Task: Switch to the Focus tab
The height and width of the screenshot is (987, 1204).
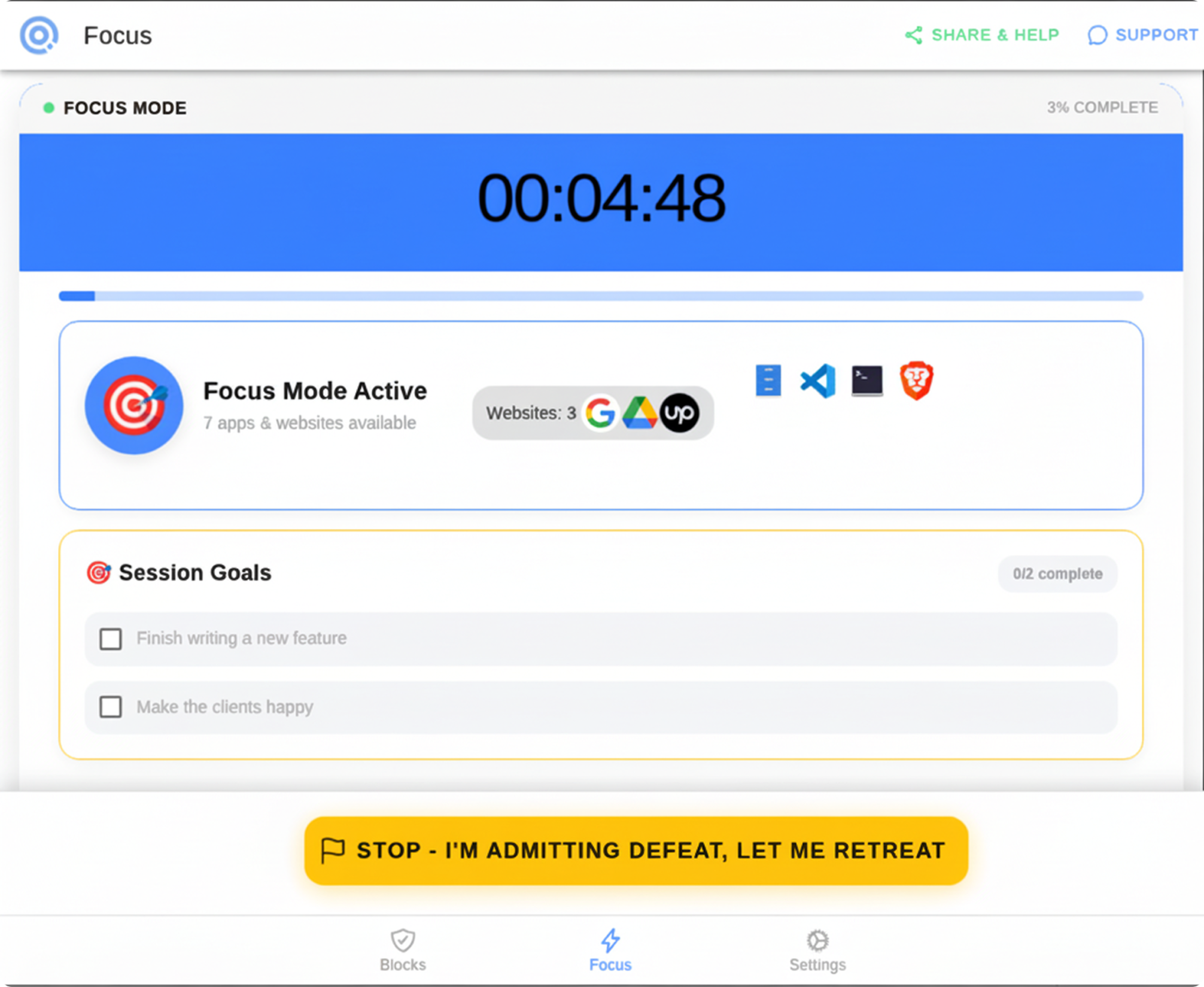Action: [x=610, y=950]
